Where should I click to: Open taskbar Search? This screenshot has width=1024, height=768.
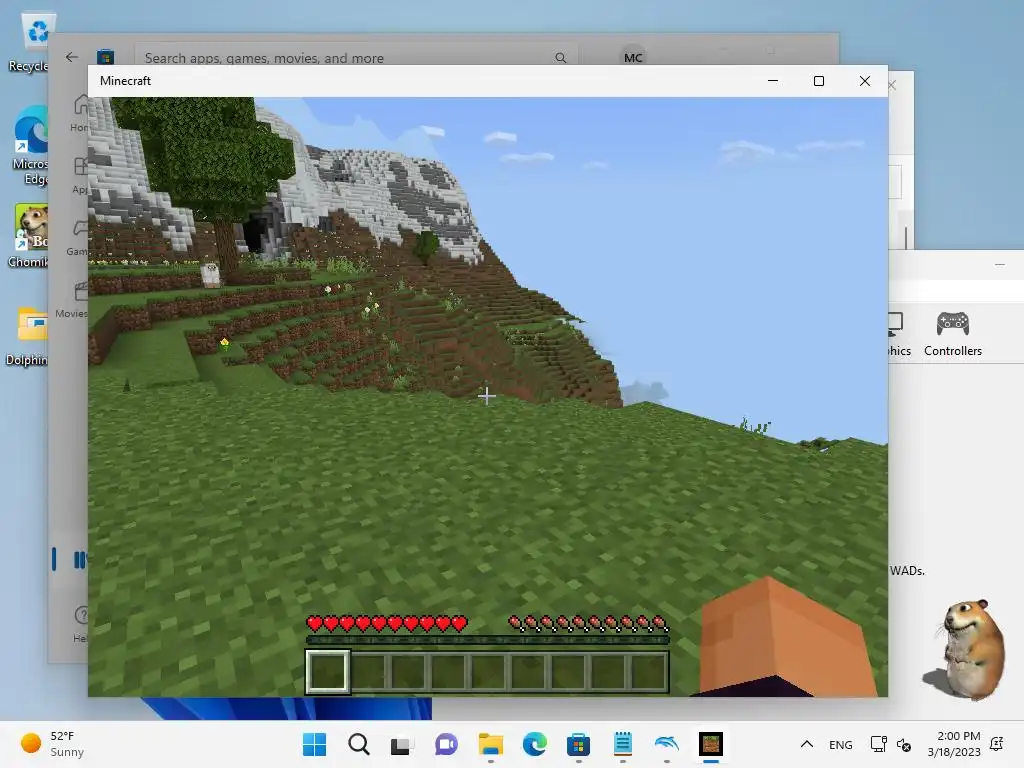point(359,744)
